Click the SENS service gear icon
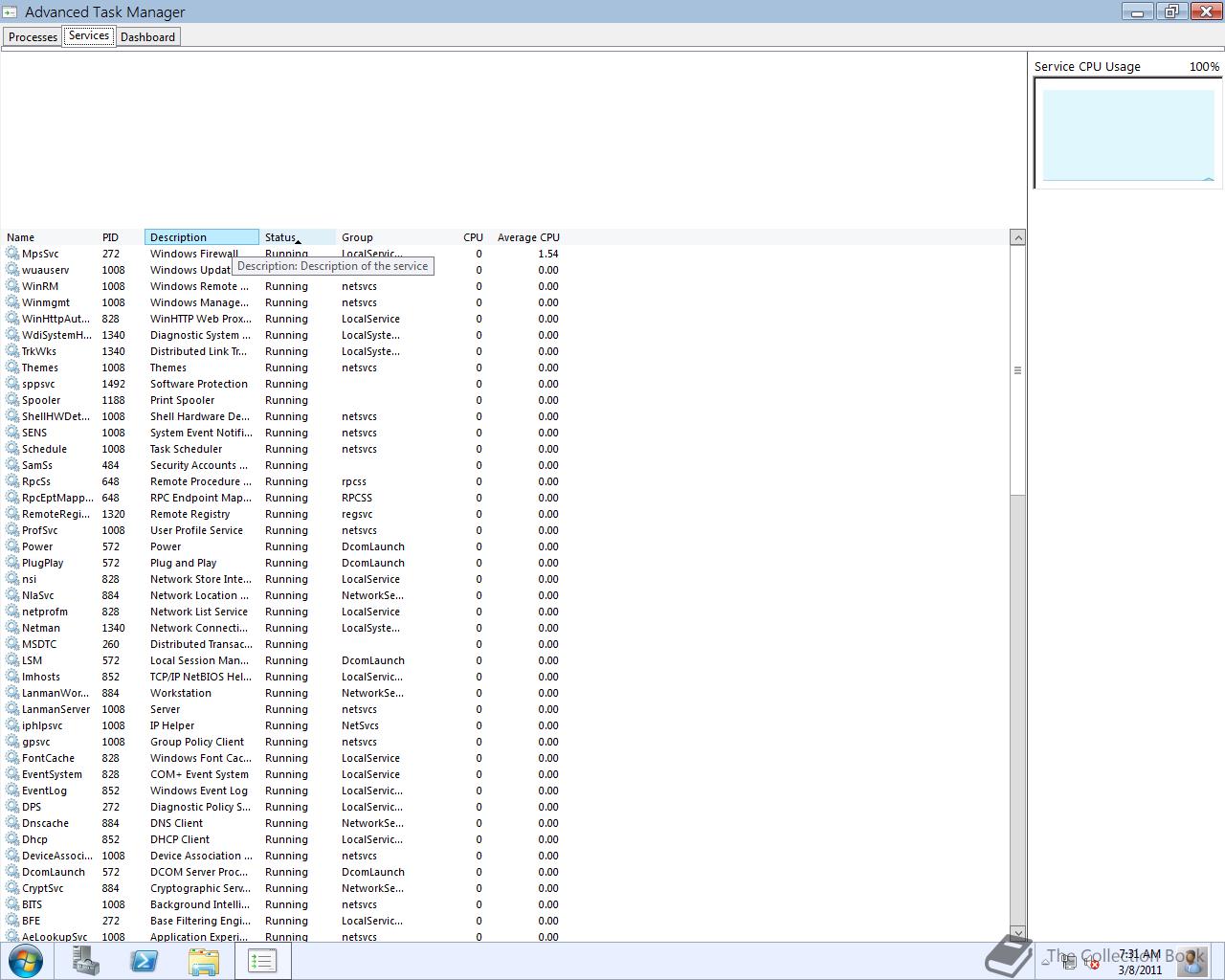Viewport: 1225px width, 980px height. pyautogui.click(x=12, y=433)
